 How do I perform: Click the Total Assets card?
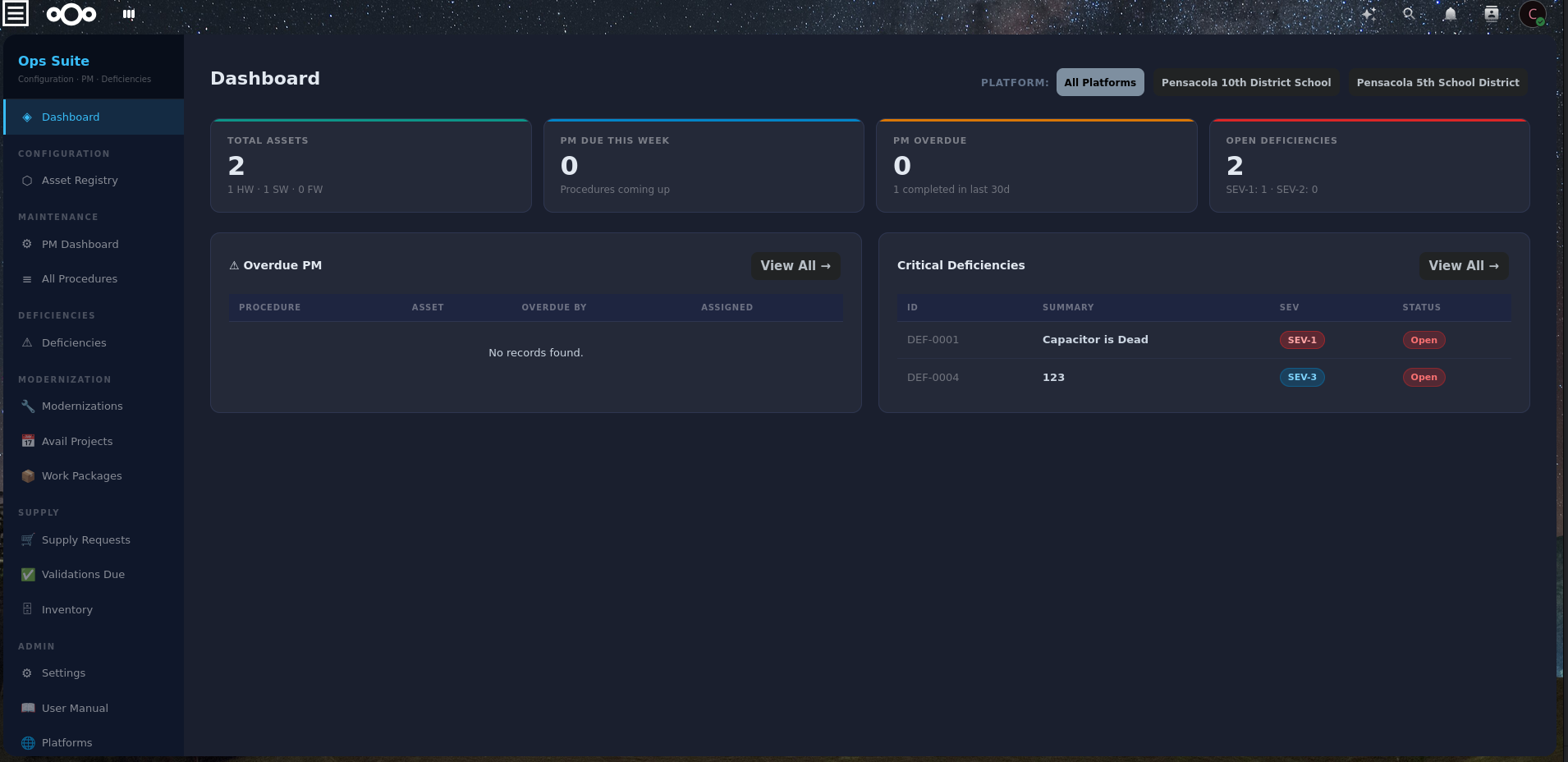[x=371, y=166]
